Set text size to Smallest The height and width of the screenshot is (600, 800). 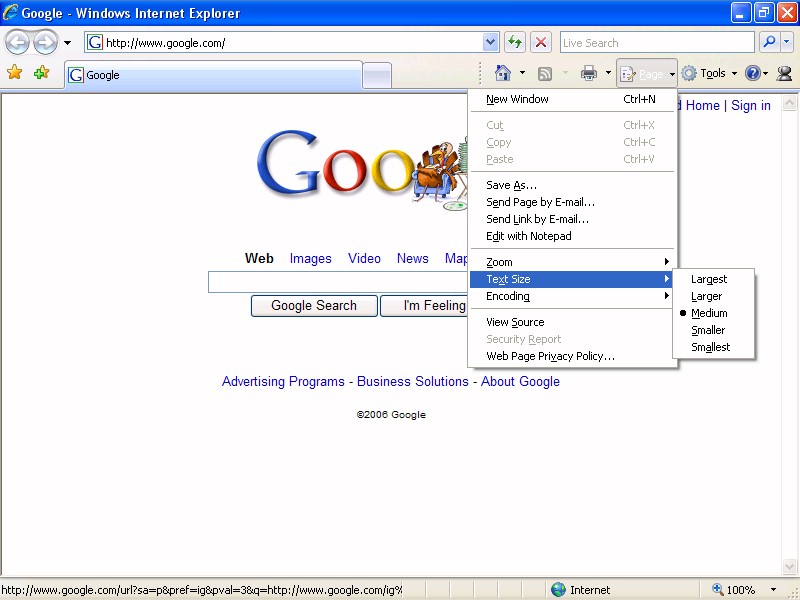tap(714, 347)
